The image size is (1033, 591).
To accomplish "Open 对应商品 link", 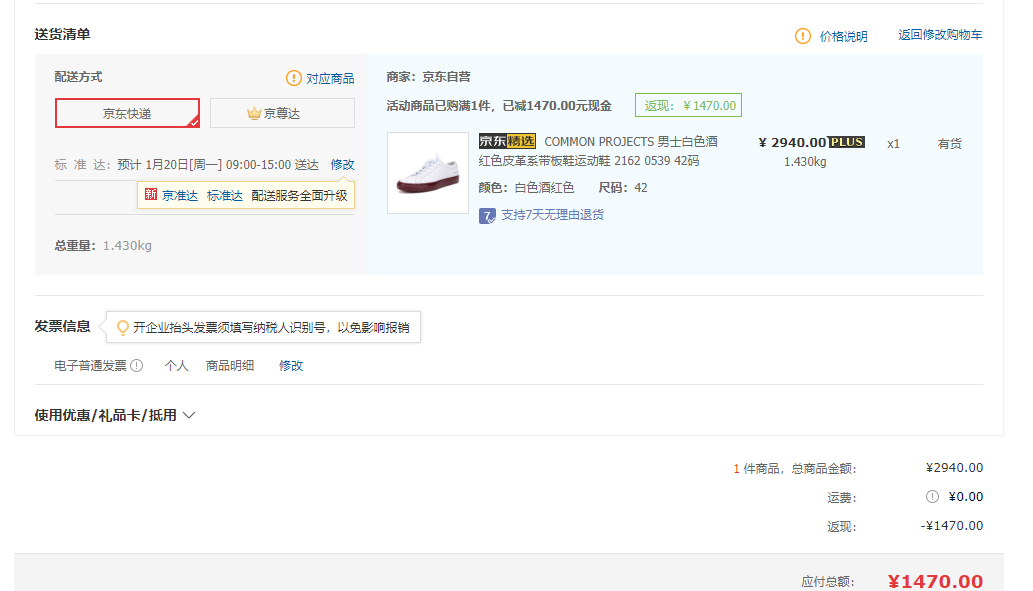I will pos(330,78).
